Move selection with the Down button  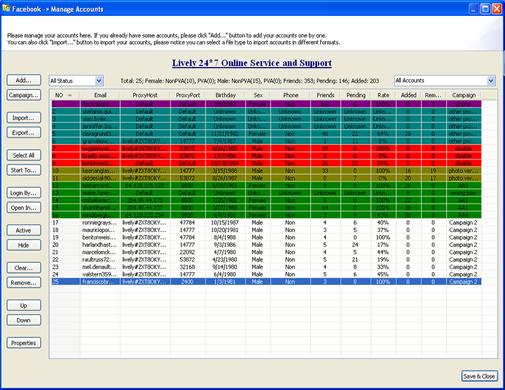click(x=24, y=320)
